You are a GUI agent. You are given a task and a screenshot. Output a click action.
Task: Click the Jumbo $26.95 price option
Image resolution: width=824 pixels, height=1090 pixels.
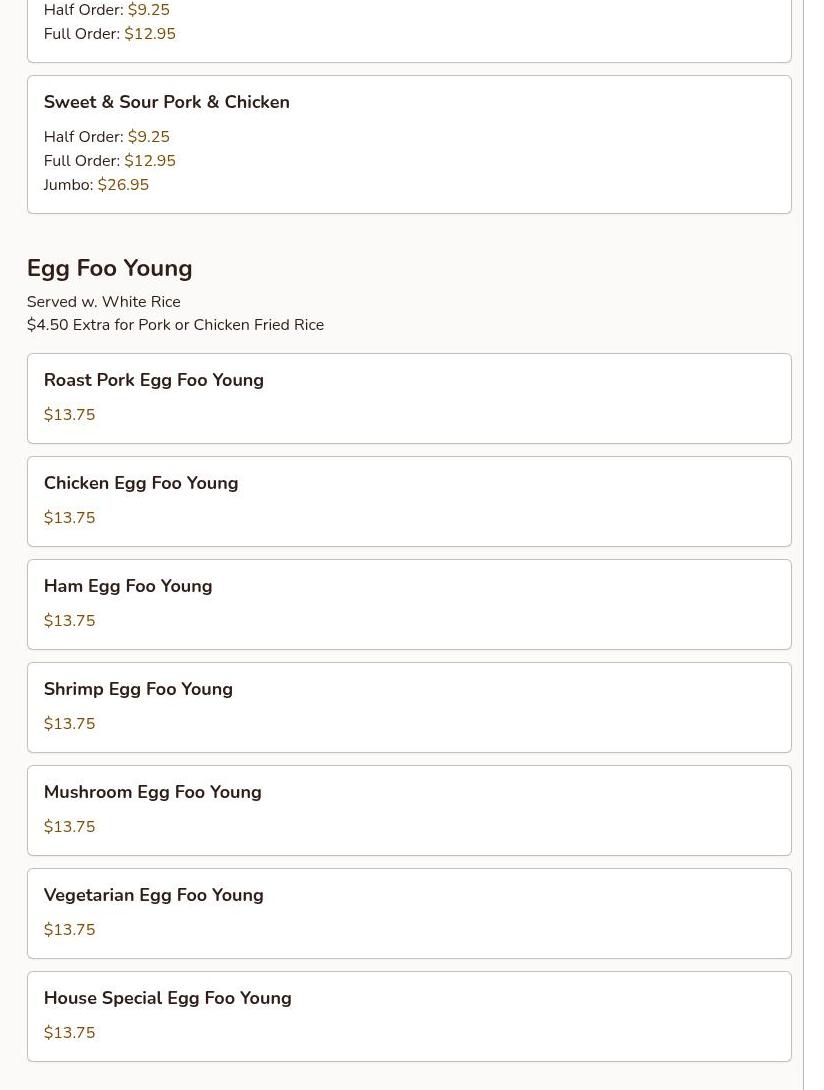(x=122, y=185)
